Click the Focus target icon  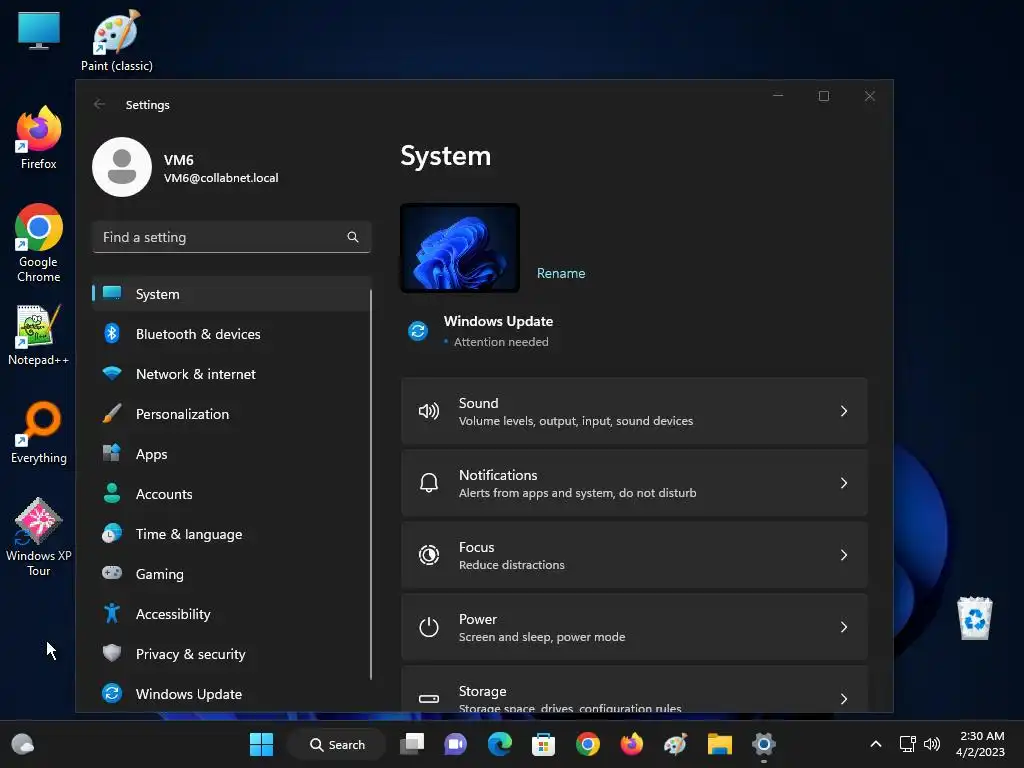428,555
